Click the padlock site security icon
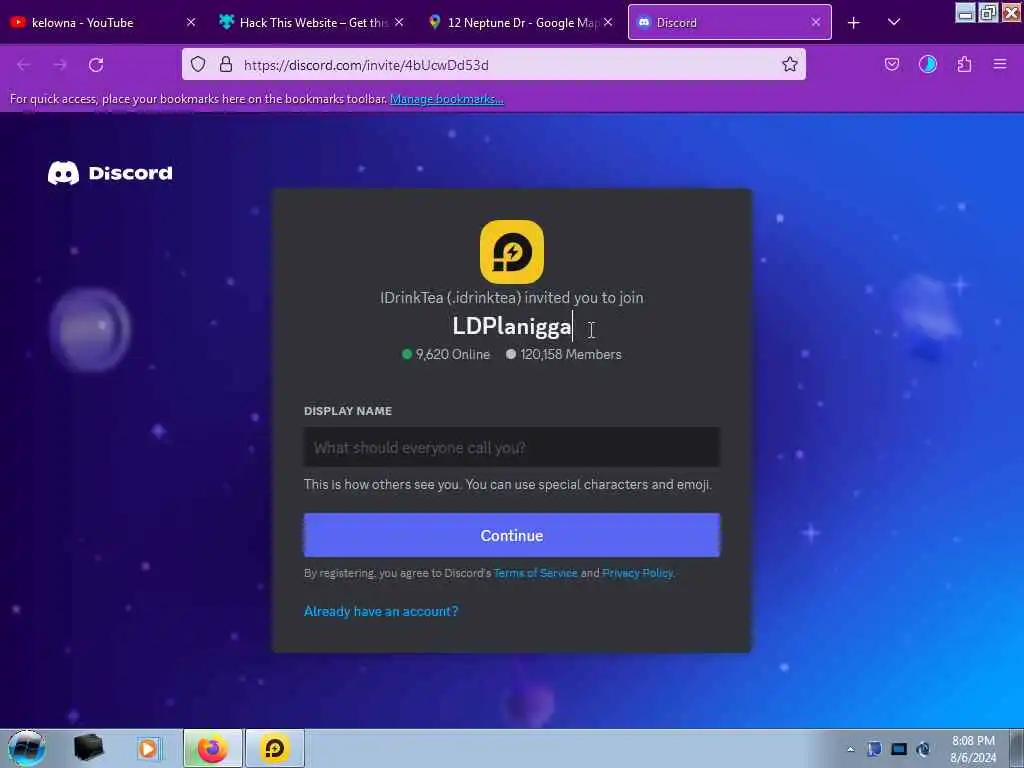The height and width of the screenshot is (768, 1024). [x=226, y=64]
